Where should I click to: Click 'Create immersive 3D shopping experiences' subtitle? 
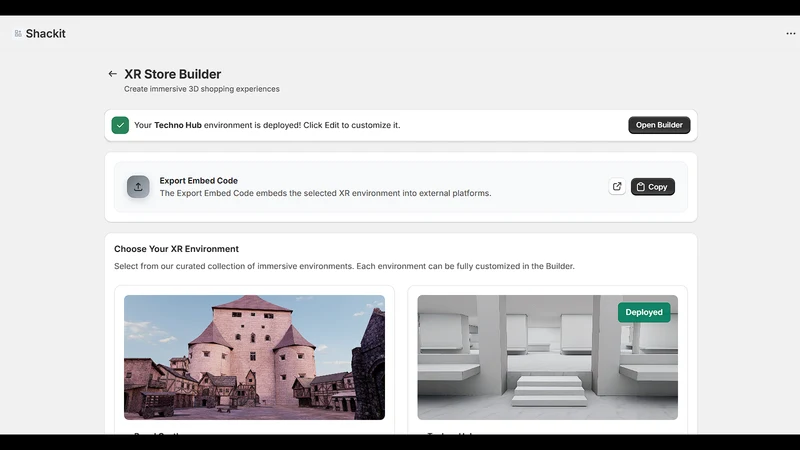202,89
